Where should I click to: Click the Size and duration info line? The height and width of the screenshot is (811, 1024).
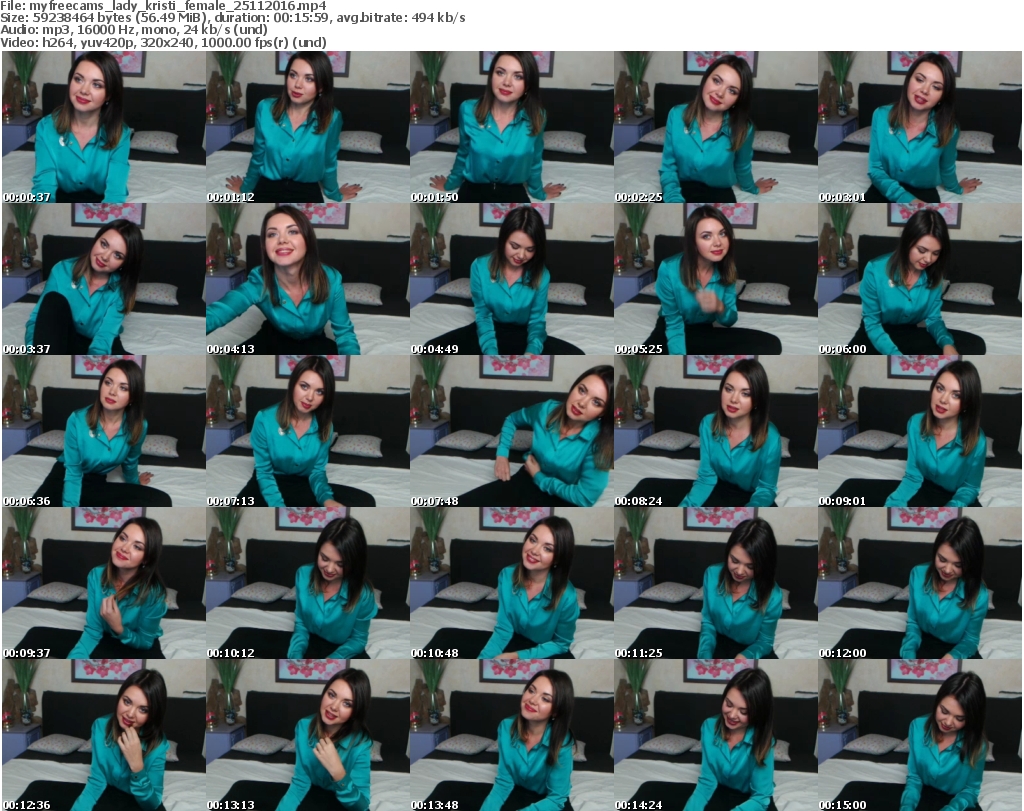click(x=232, y=18)
